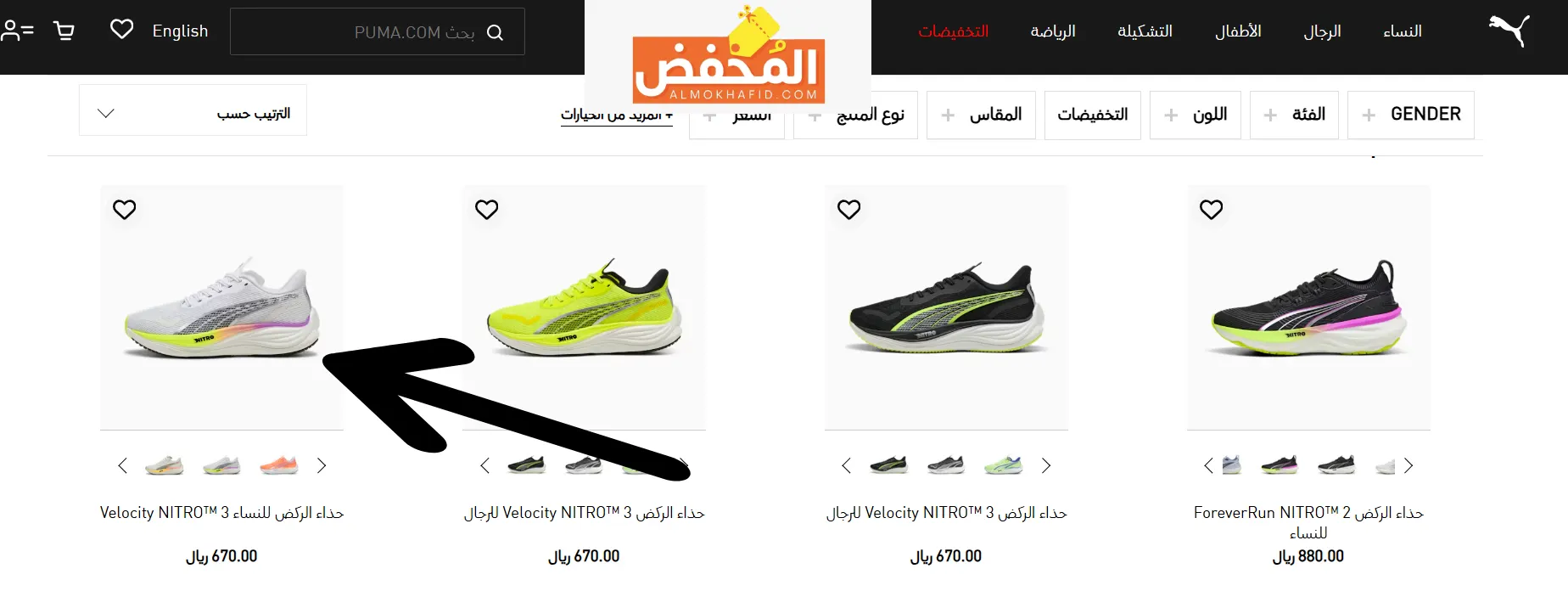Open the shopping cart icon
Image resolution: width=1568 pixels, height=608 pixels.
point(64,31)
